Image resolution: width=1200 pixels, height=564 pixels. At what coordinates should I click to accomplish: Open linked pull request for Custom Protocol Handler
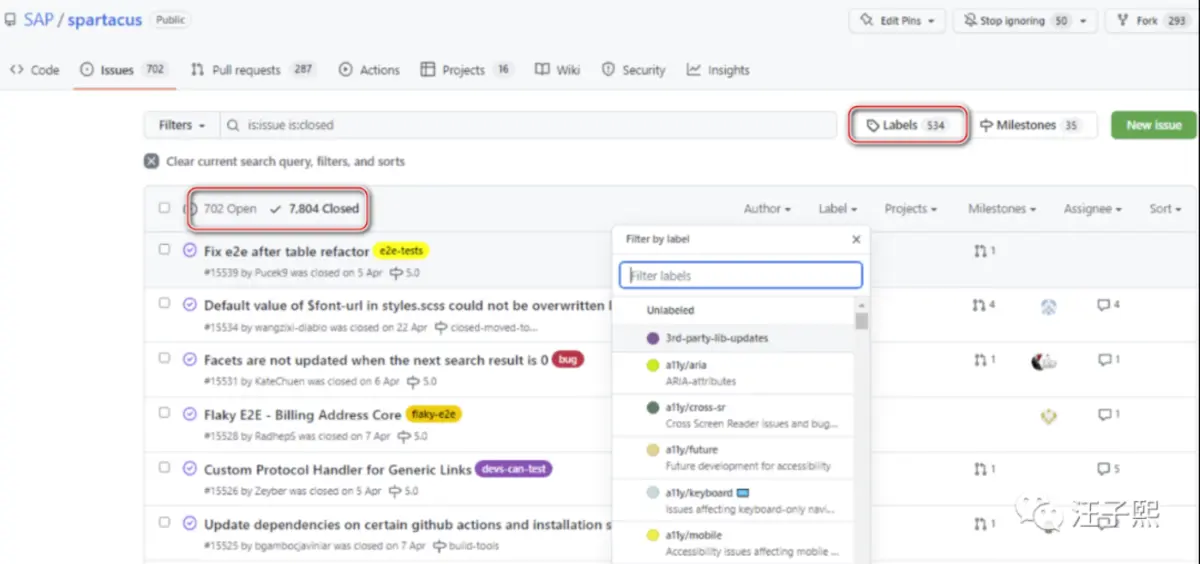(x=984, y=468)
